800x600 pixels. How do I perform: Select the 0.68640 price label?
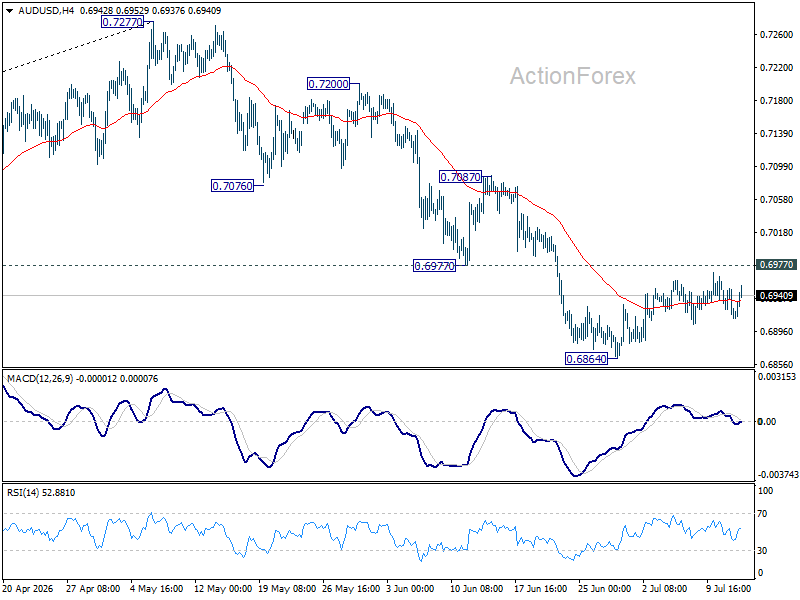pos(587,359)
